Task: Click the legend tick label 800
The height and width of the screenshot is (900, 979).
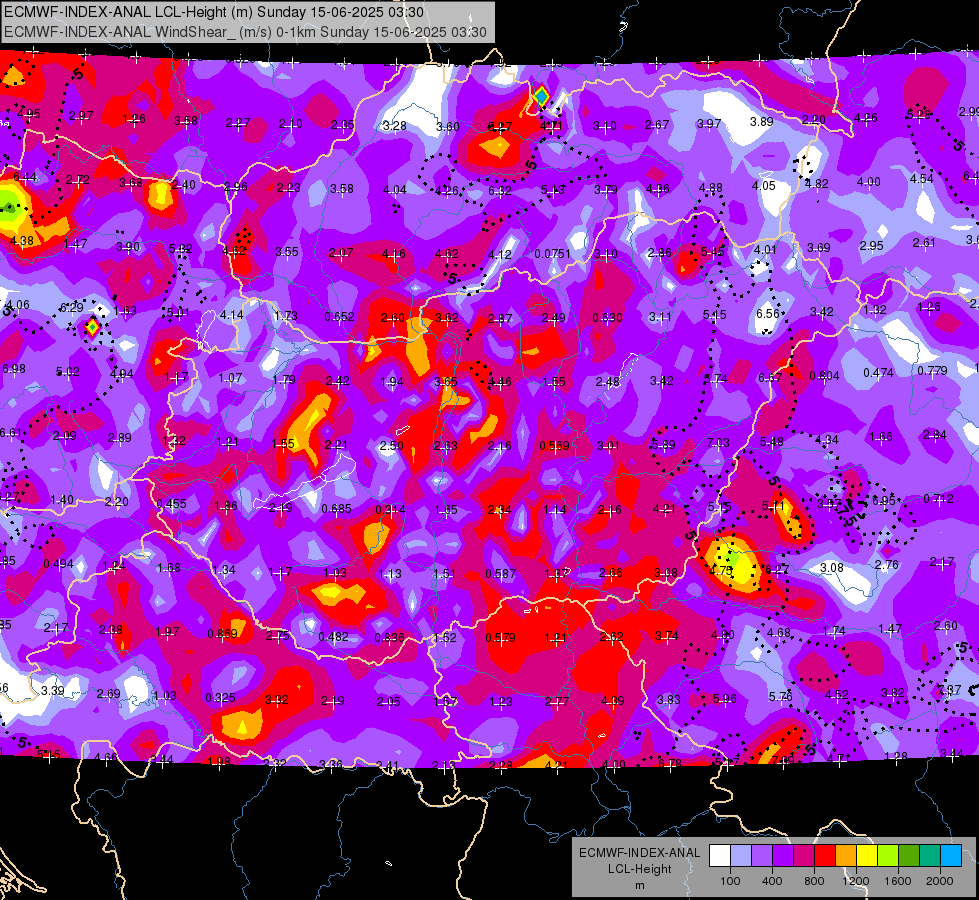Action: (814, 881)
